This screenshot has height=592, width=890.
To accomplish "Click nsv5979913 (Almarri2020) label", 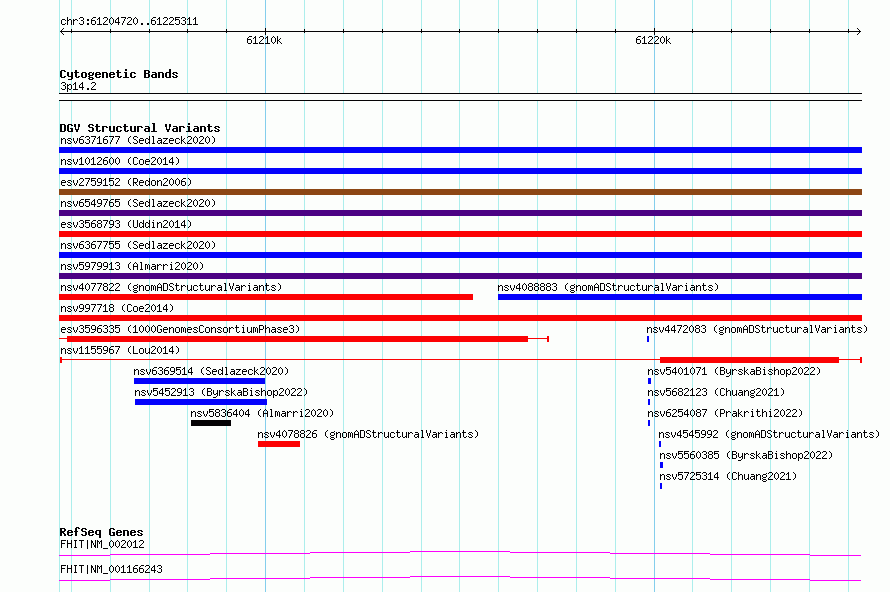I will [x=132, y=266].
